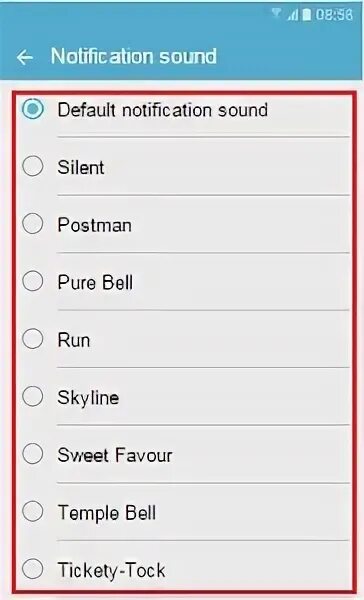Image resolution: width=364 pixels, height=600 pixels.
Task: Tap the Sweet Favour label text
Action: pos(115,455)
